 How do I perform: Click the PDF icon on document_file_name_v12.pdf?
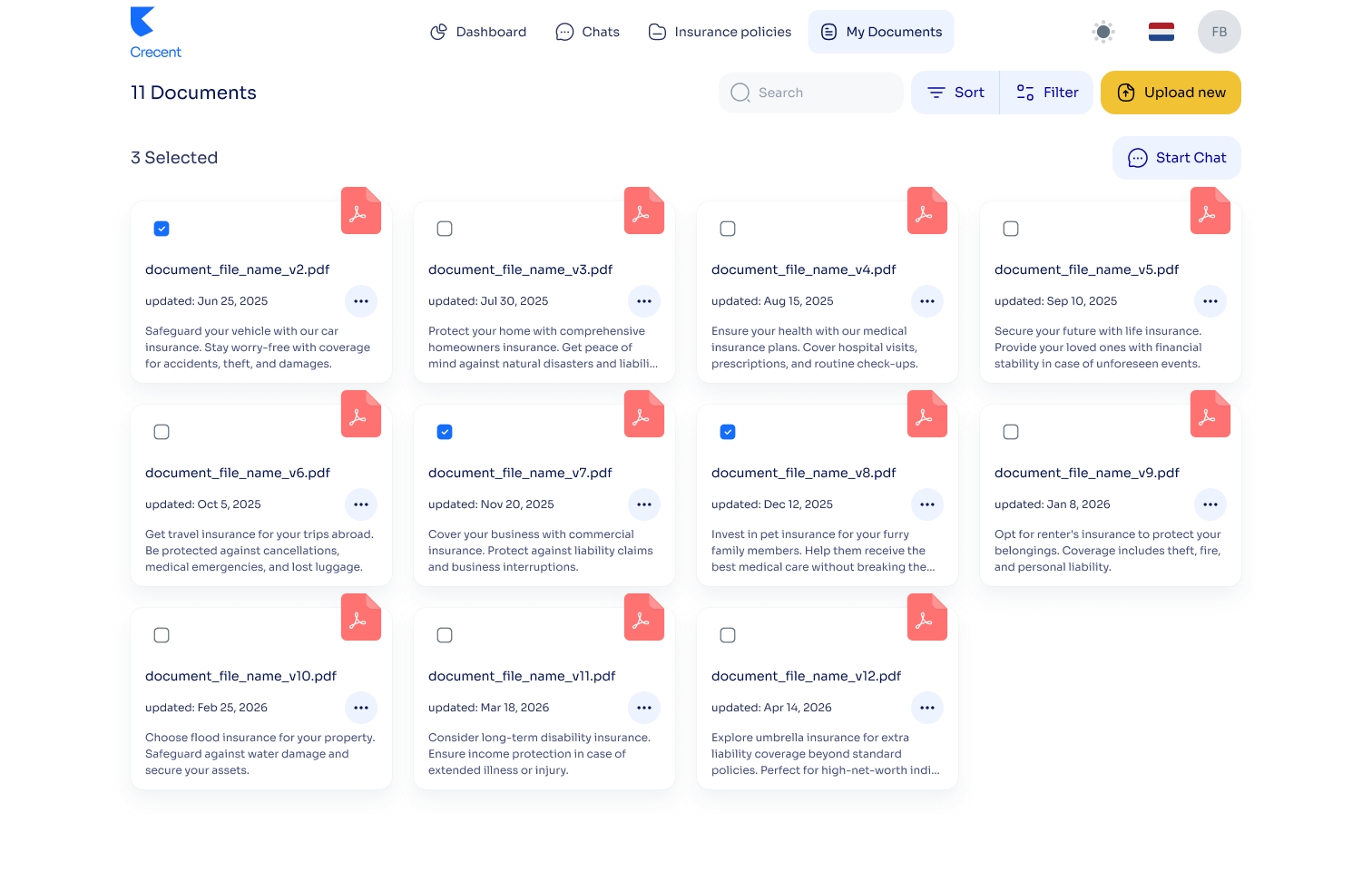tap(927, 617)
